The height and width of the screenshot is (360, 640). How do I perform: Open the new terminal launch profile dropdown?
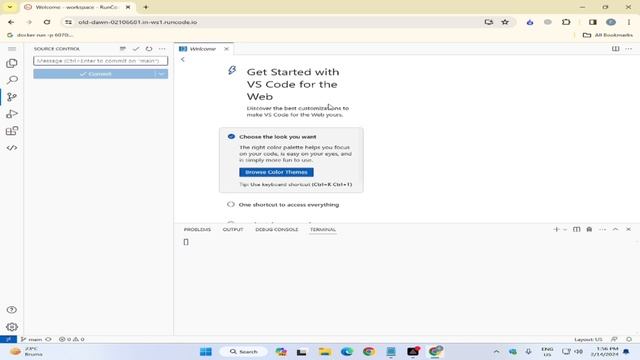click(x=565, y=229)
